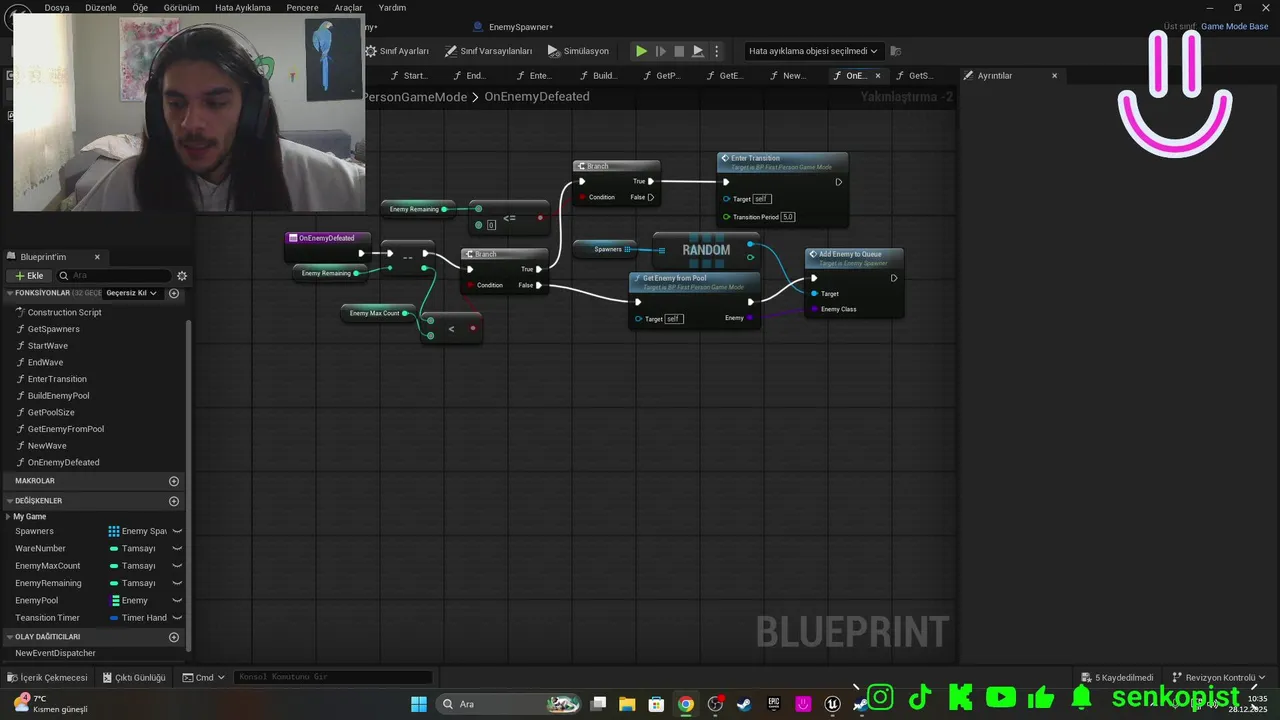Select the Construction Script function
This screenshot has width=1280, height=720.
[x=64, y=313]
